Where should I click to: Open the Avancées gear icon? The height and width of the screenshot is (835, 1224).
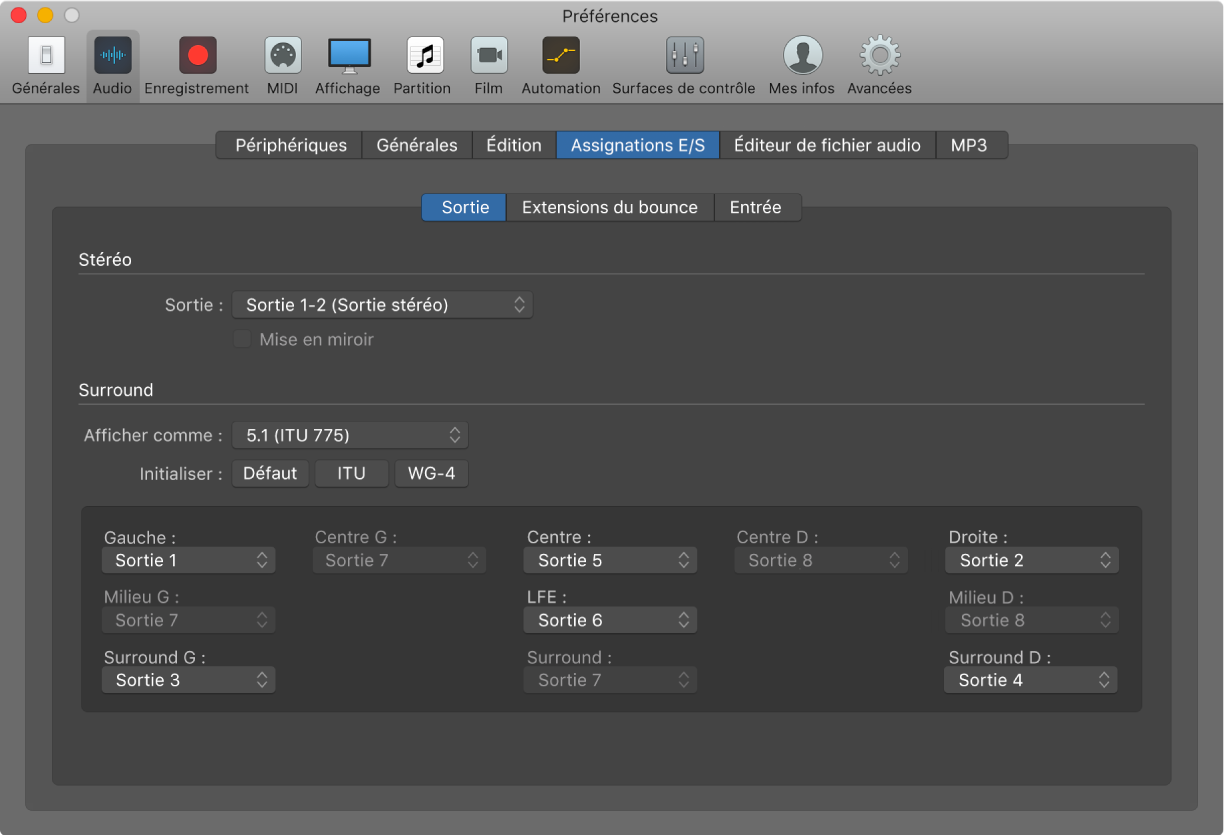coord(879,55)
